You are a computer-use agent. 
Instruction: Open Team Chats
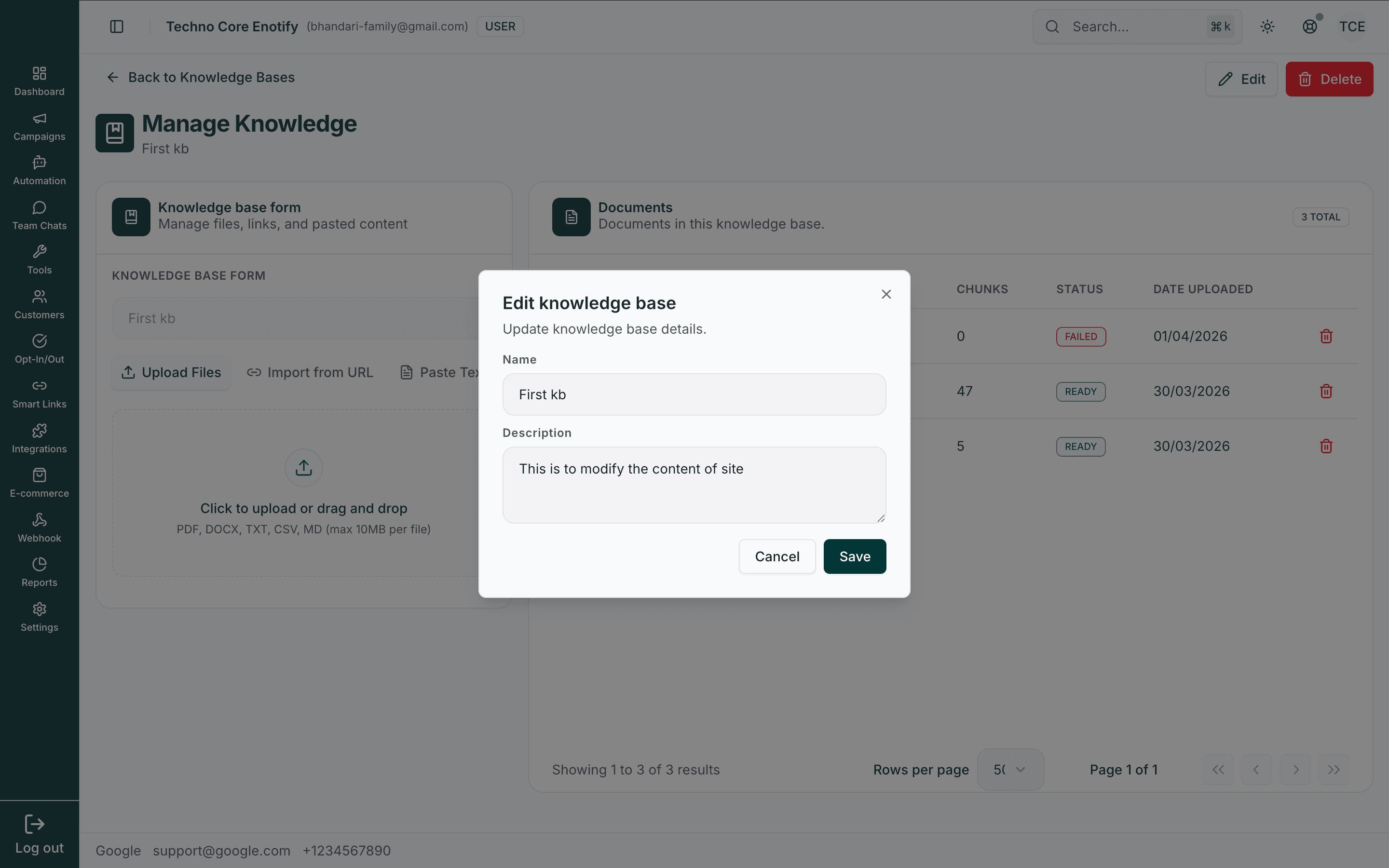pyautogui.click(x=39, y=215)
